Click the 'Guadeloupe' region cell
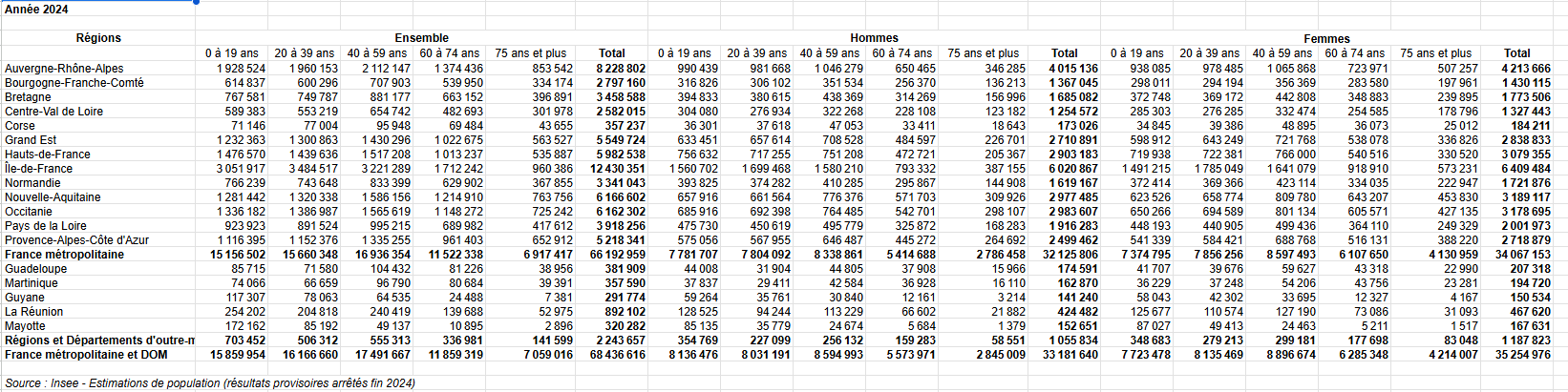 pyautogui.click(x=35, y=269)
